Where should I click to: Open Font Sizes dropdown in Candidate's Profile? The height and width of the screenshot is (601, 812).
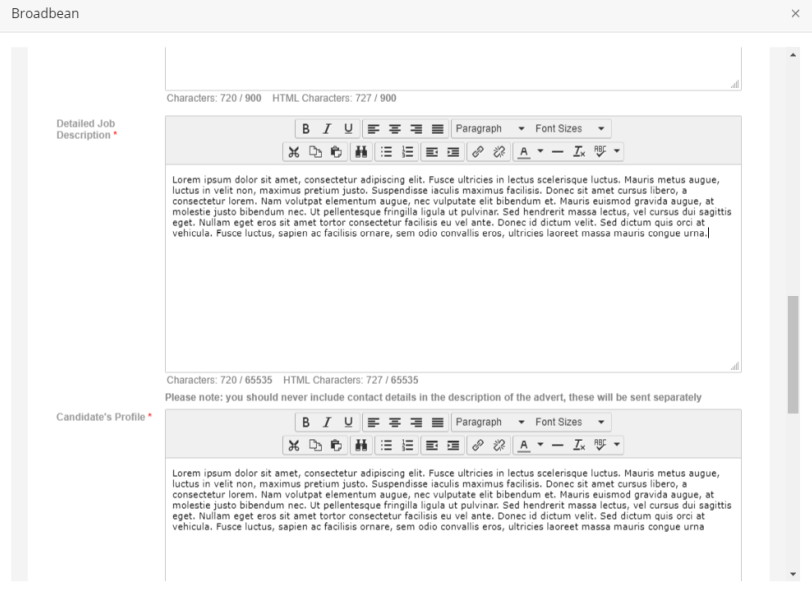coord(570,422)
